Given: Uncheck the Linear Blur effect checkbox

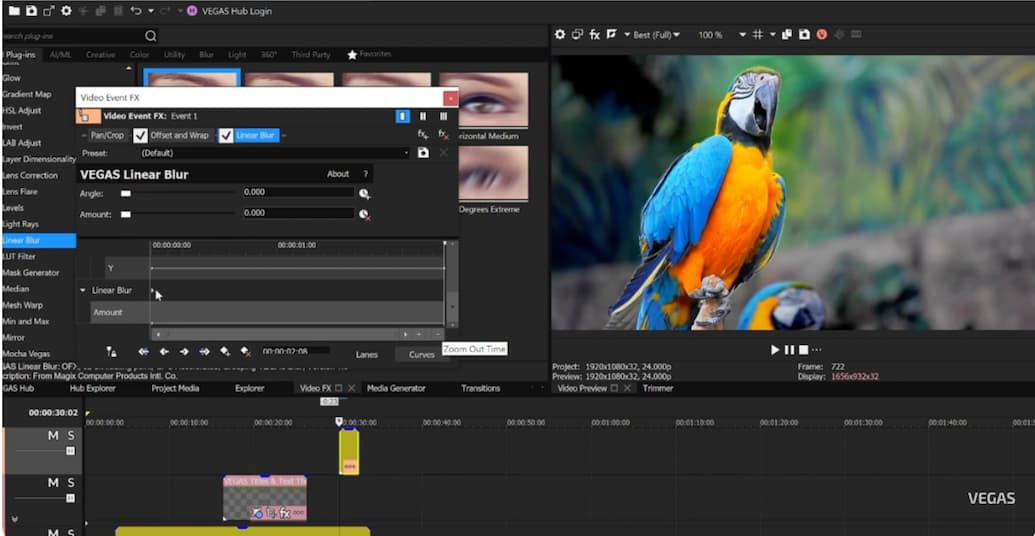Looking at the screenshot, I should tap(226, 135).
